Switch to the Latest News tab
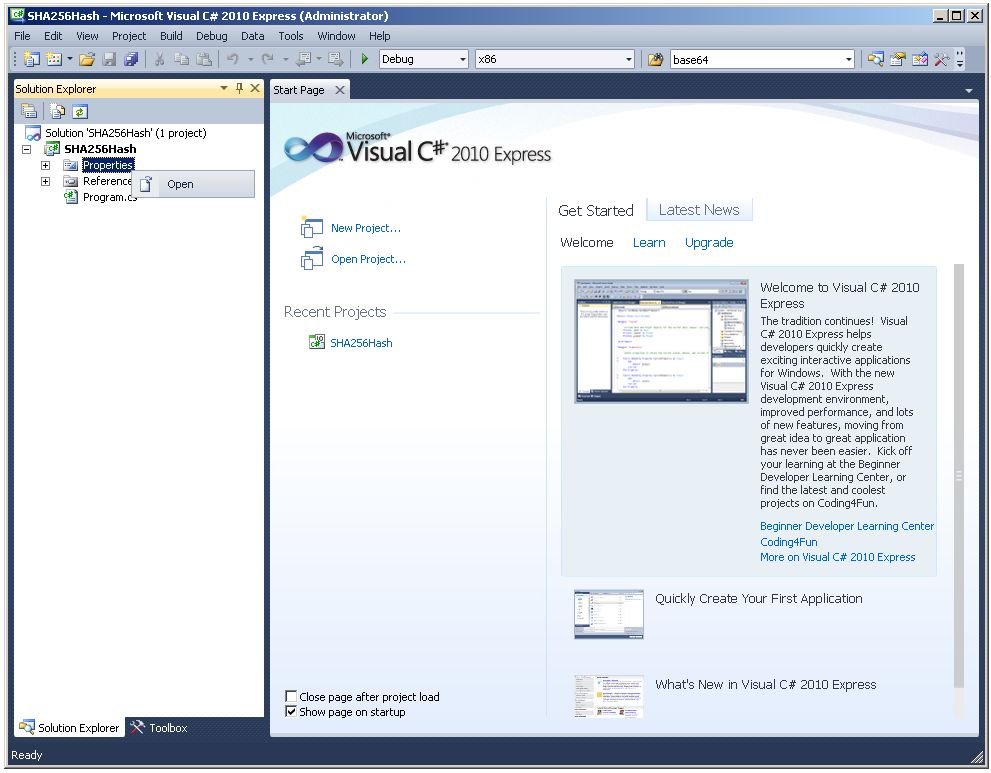Viewport: 991px width, 773px height. pyautogui.click(x=699, y=210)
